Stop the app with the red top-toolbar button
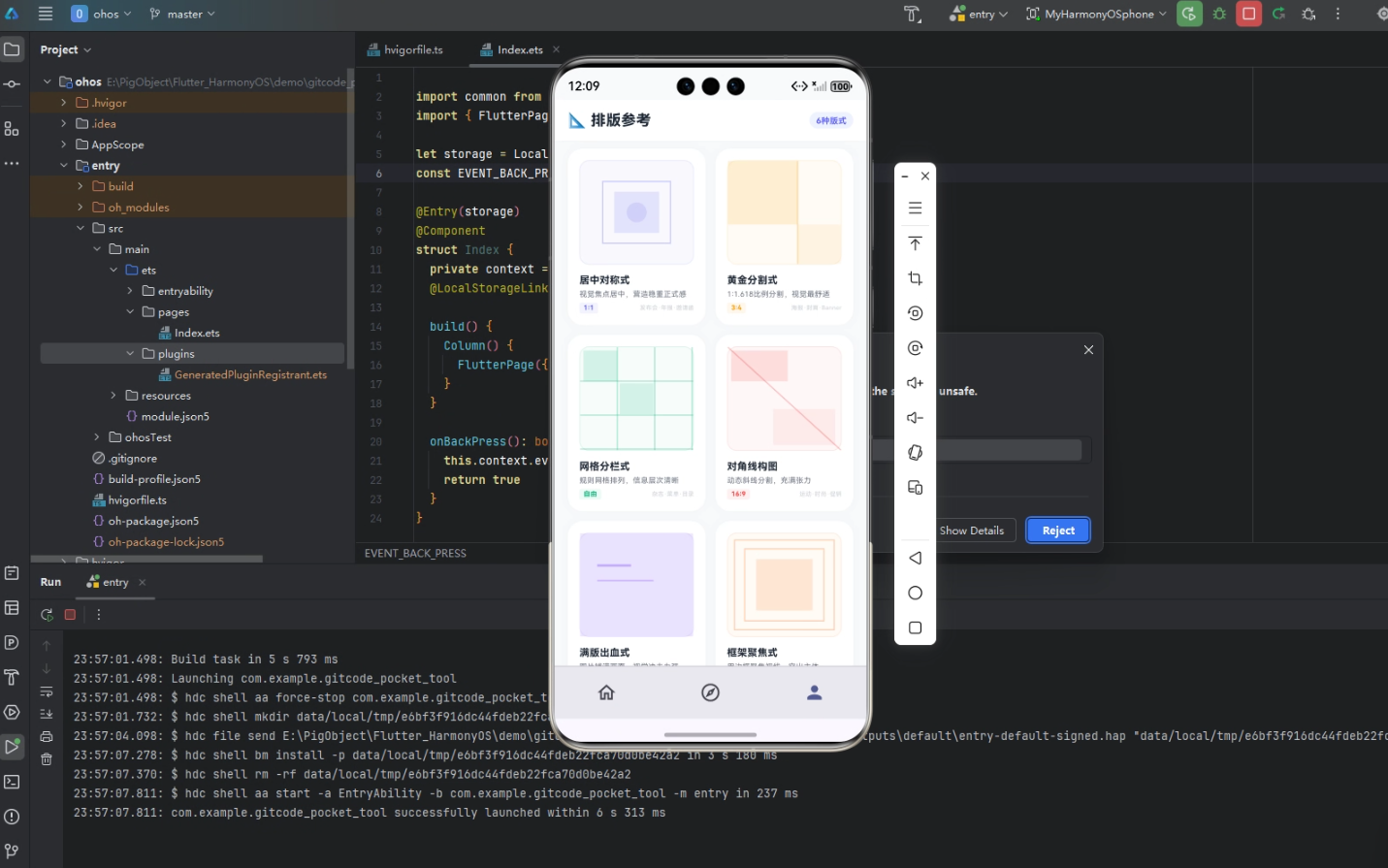 (1249, 14)
